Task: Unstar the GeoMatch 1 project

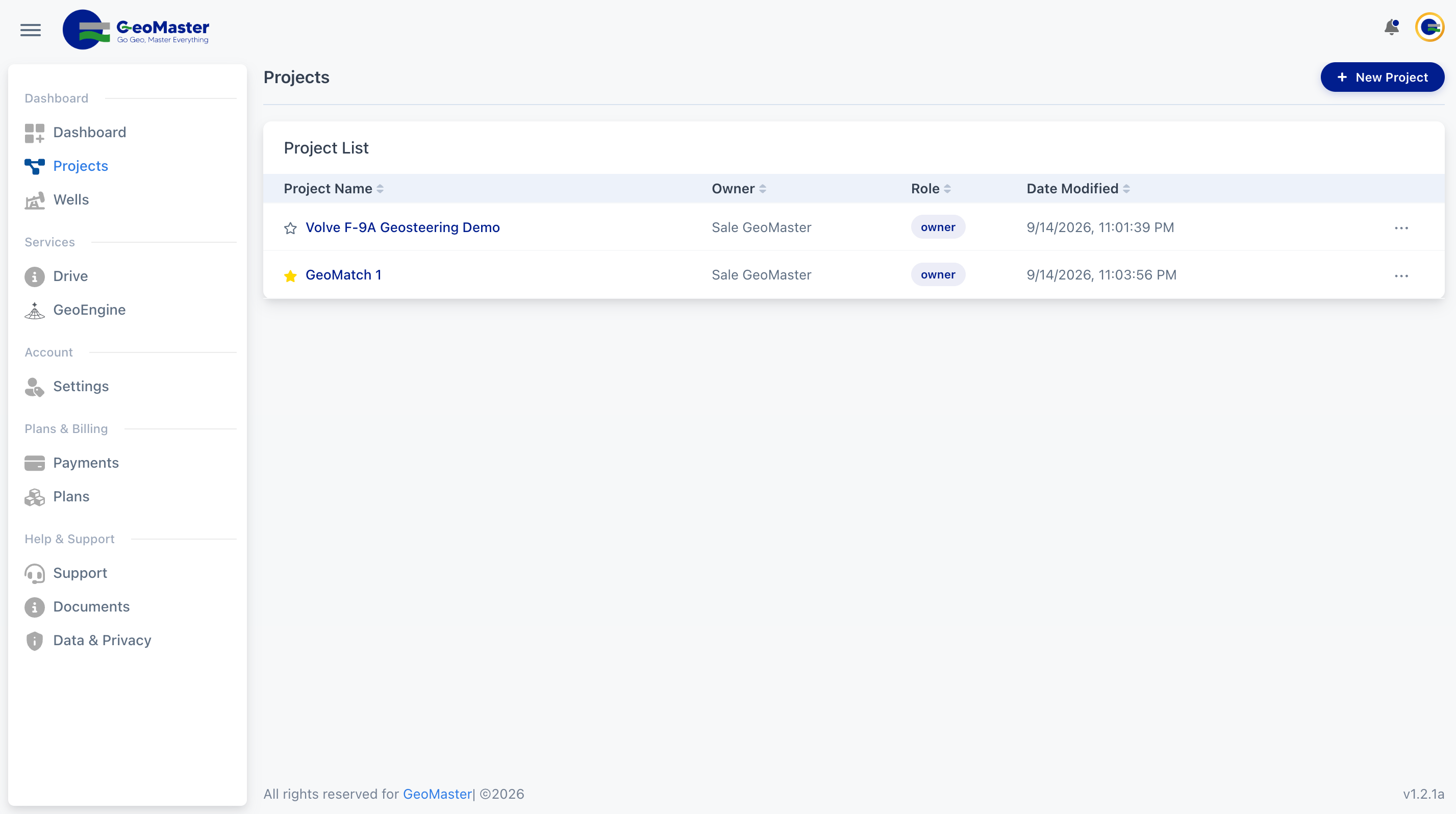Action: (x=290, y=275)
